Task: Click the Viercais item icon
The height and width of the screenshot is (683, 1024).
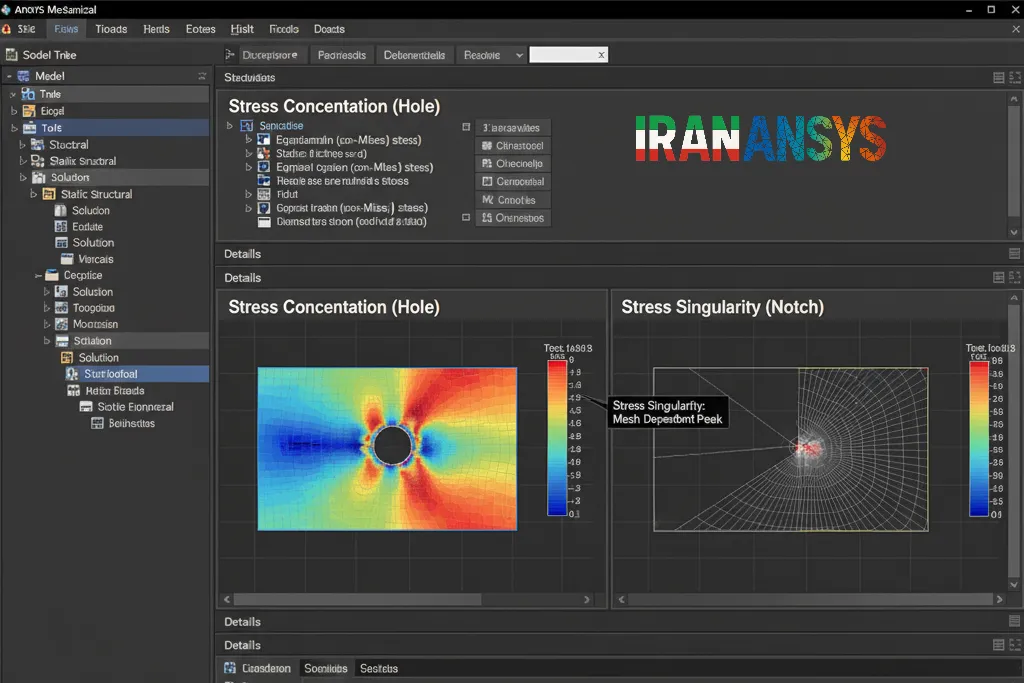Action: click(x=67, y=259)
